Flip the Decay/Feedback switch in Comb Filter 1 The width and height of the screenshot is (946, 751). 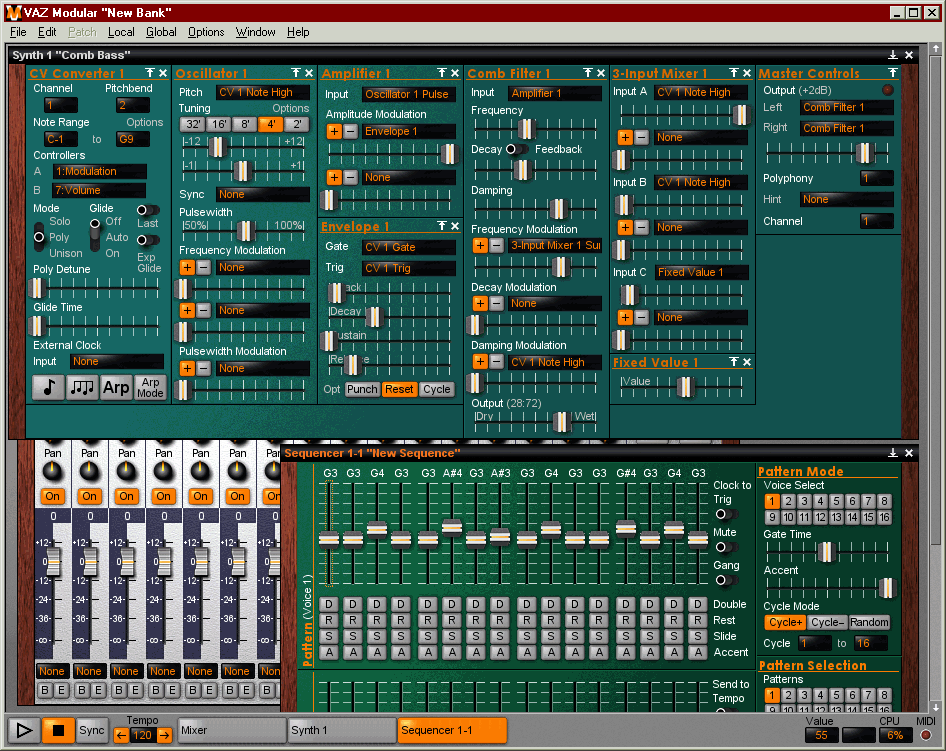coord(518,149)
